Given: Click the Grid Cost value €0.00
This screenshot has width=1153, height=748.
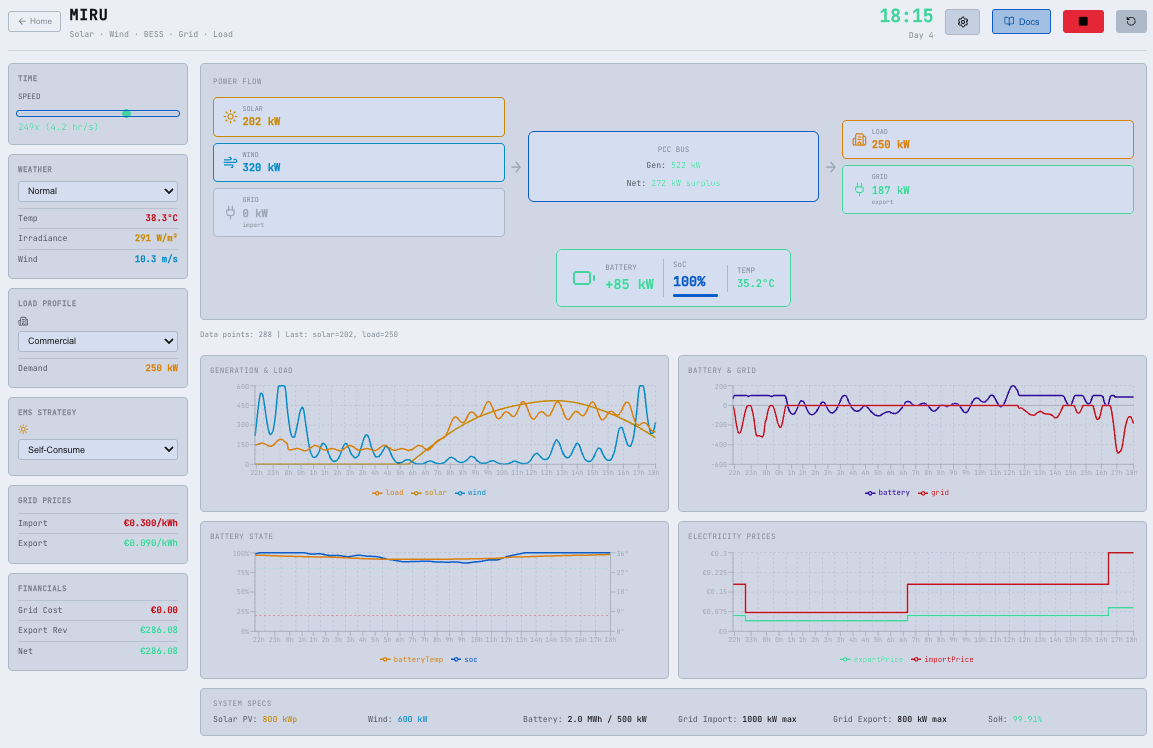Looking at the screenshot, I should click(164, 610).
